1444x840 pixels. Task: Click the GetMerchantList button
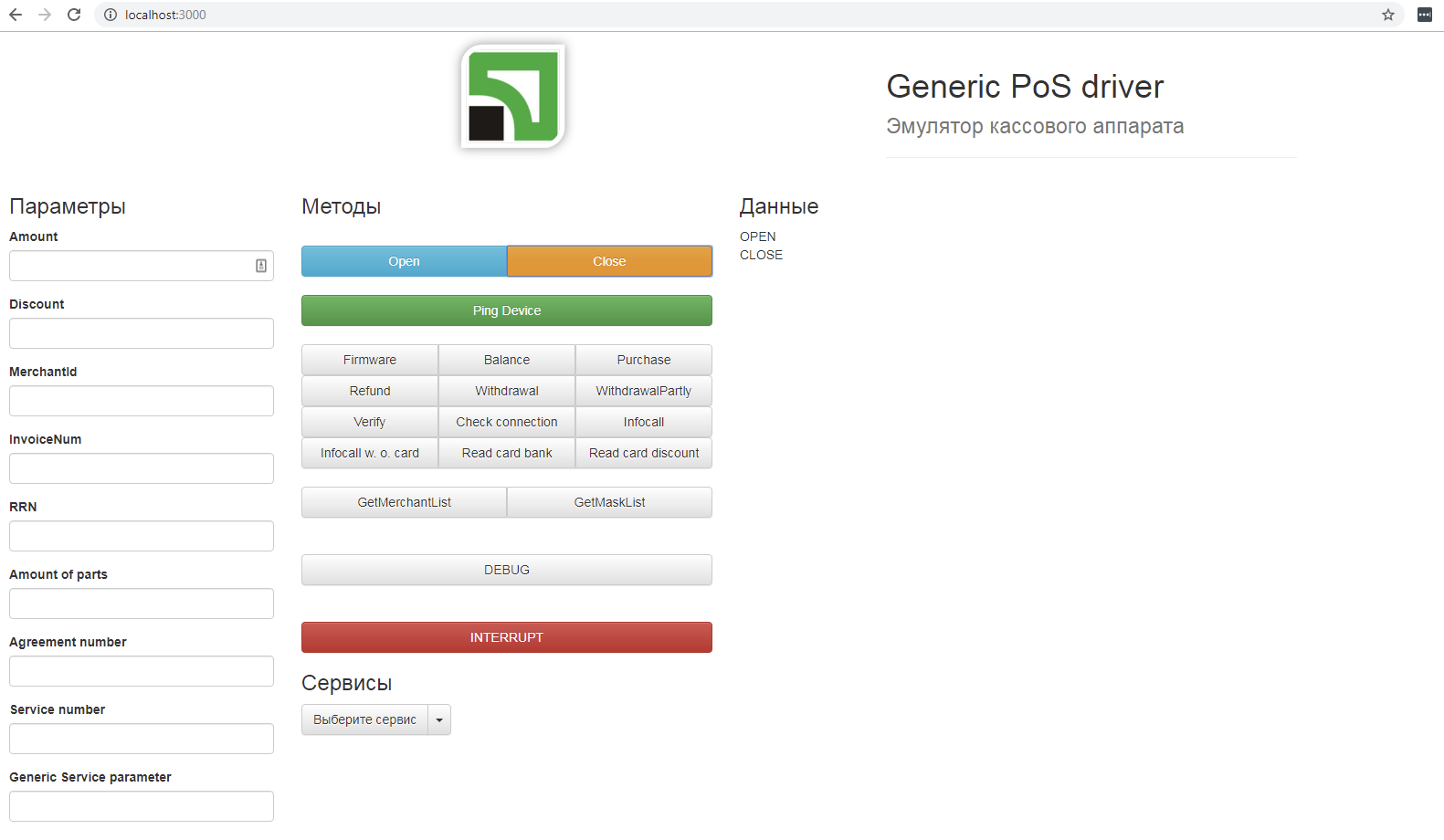point(404,502)
